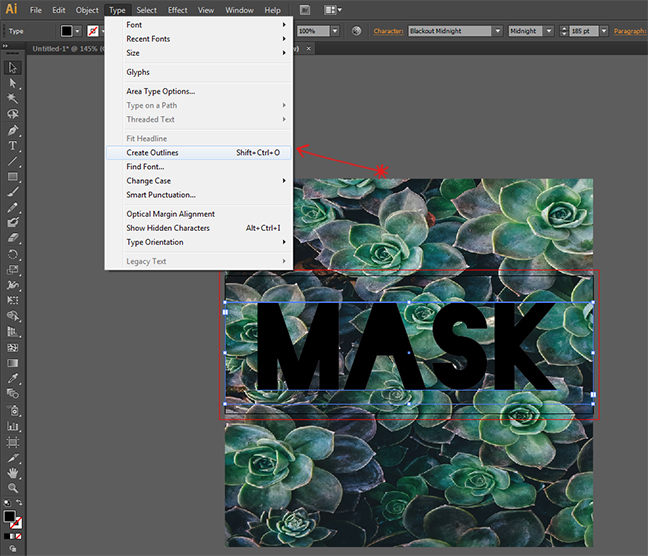
Task: Select the Mesh tool
Action: coord(13,348)
